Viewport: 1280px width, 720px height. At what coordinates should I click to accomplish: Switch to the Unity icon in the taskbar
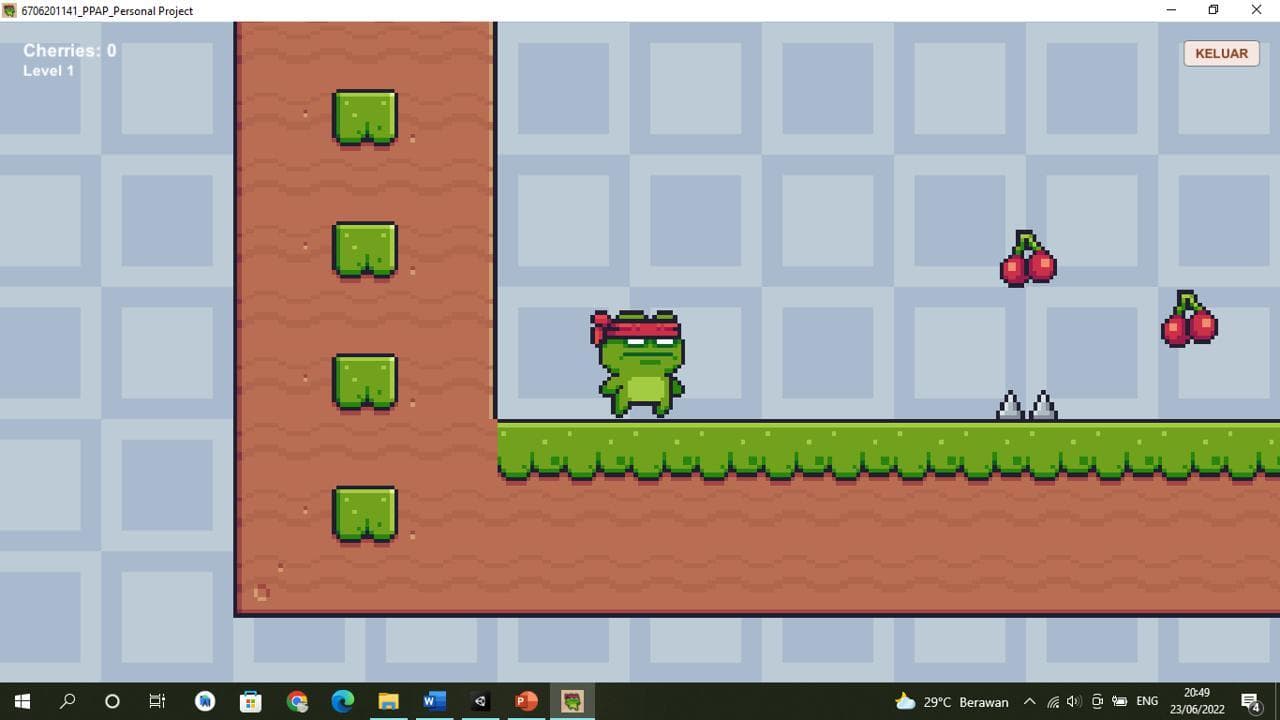[480, 701]
